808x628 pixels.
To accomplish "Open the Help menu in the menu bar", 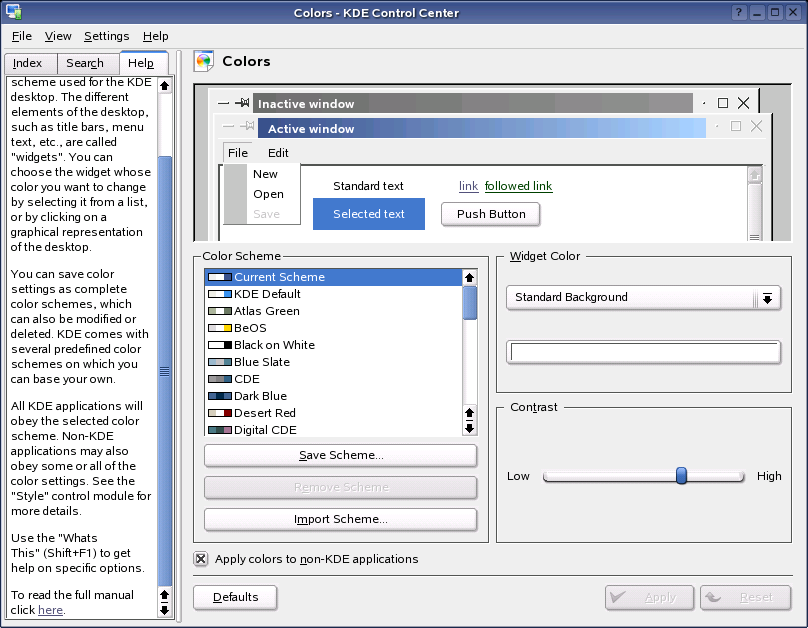I will [156, 36].
